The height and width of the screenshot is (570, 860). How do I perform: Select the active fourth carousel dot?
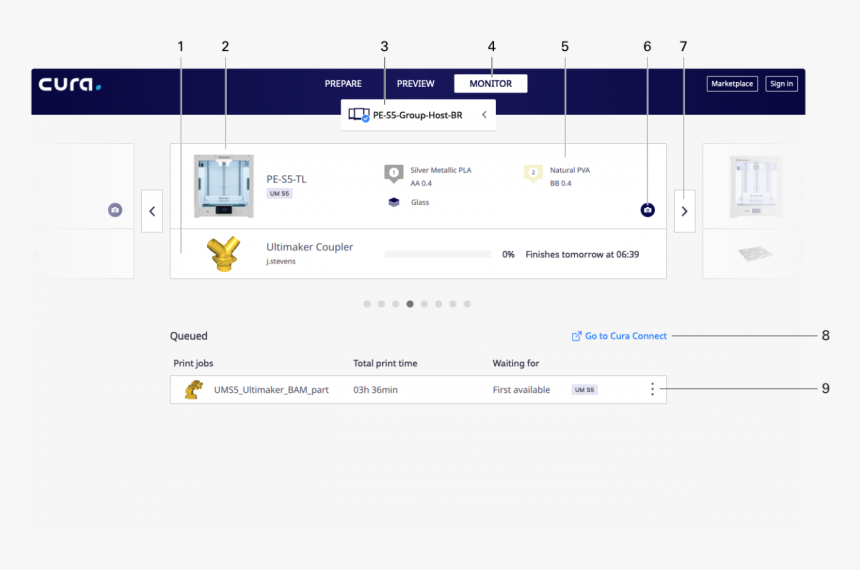tap(410, 304)
